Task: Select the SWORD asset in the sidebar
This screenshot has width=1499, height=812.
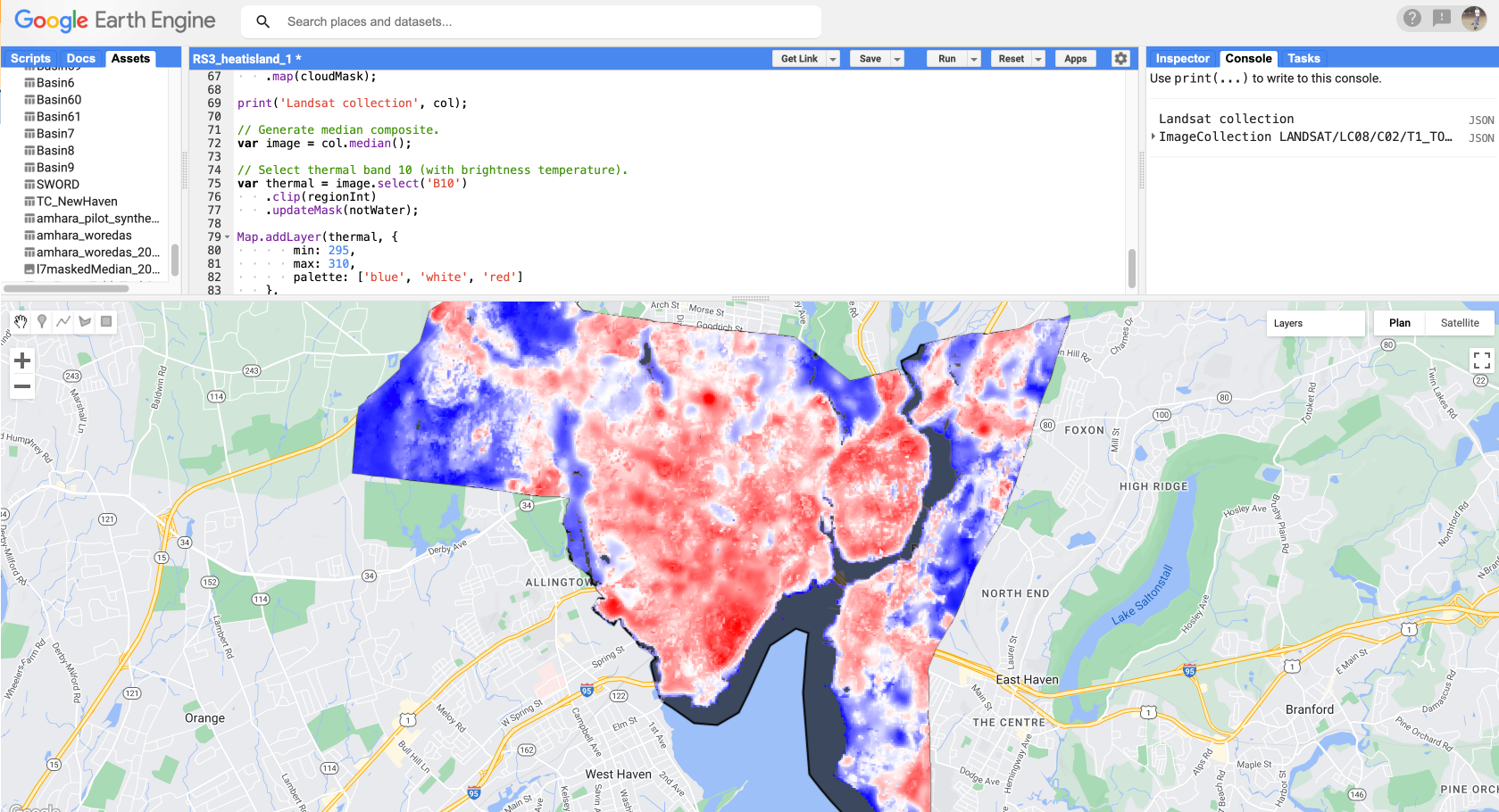Action: [x=52, y=184]
